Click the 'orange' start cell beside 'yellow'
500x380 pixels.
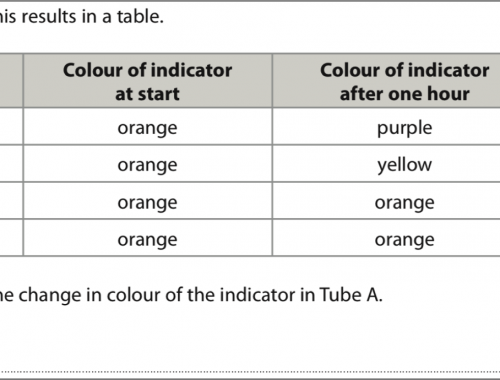[x=148, y=163]
